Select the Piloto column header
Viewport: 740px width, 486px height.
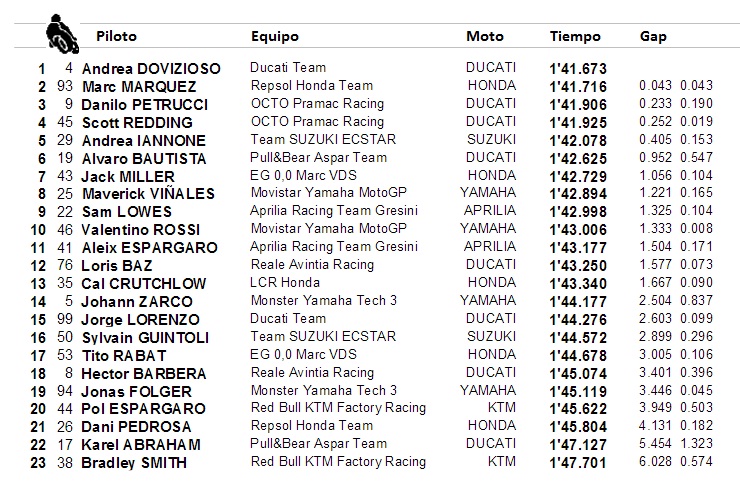pos(116,36)
